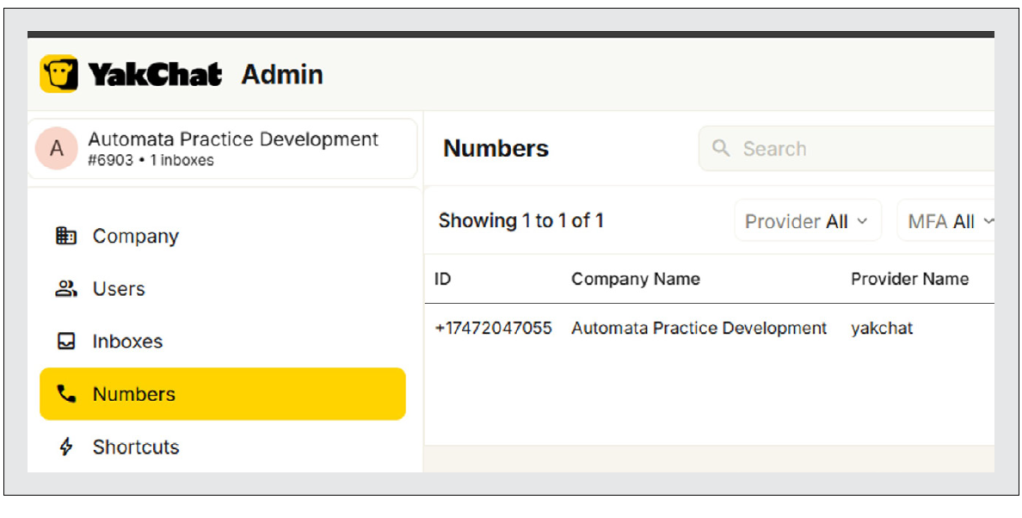Click the pink 'A' account avatar
Screen dimensions: 1022x518
pyautogui.click(x=57, y=149)
